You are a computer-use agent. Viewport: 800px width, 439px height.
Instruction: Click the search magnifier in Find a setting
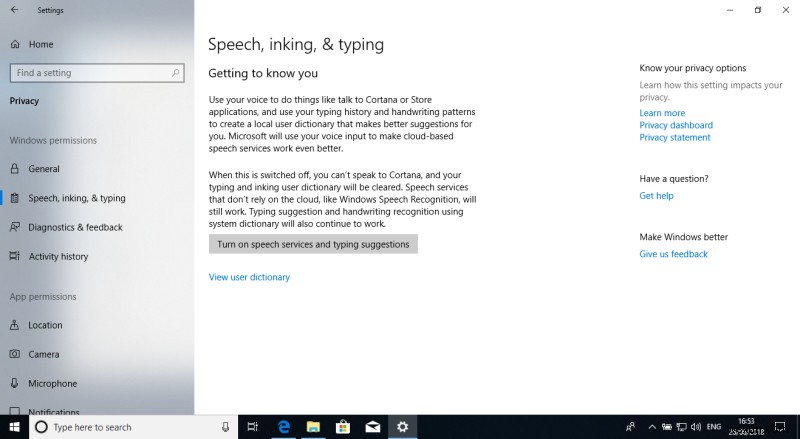click(175, 72)
